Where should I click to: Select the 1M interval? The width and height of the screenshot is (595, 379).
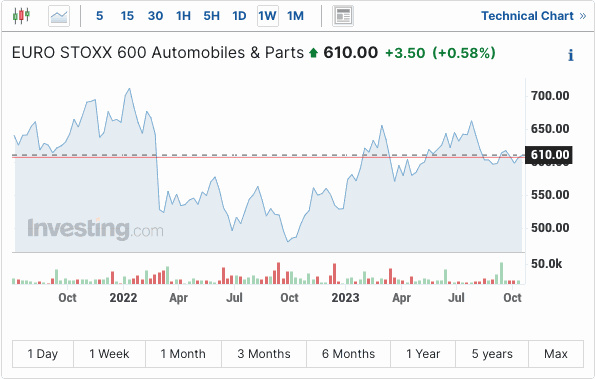pyautogui.click(x=295, y=16)
